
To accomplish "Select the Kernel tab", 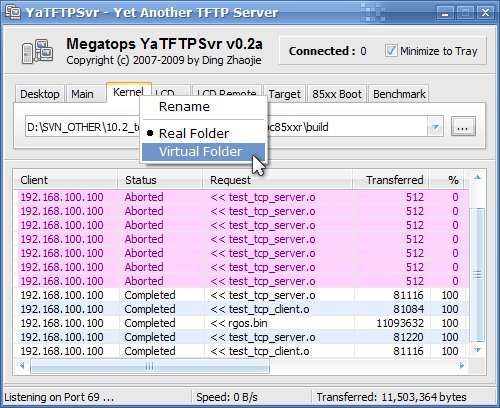I will click(x=128, y=92).
